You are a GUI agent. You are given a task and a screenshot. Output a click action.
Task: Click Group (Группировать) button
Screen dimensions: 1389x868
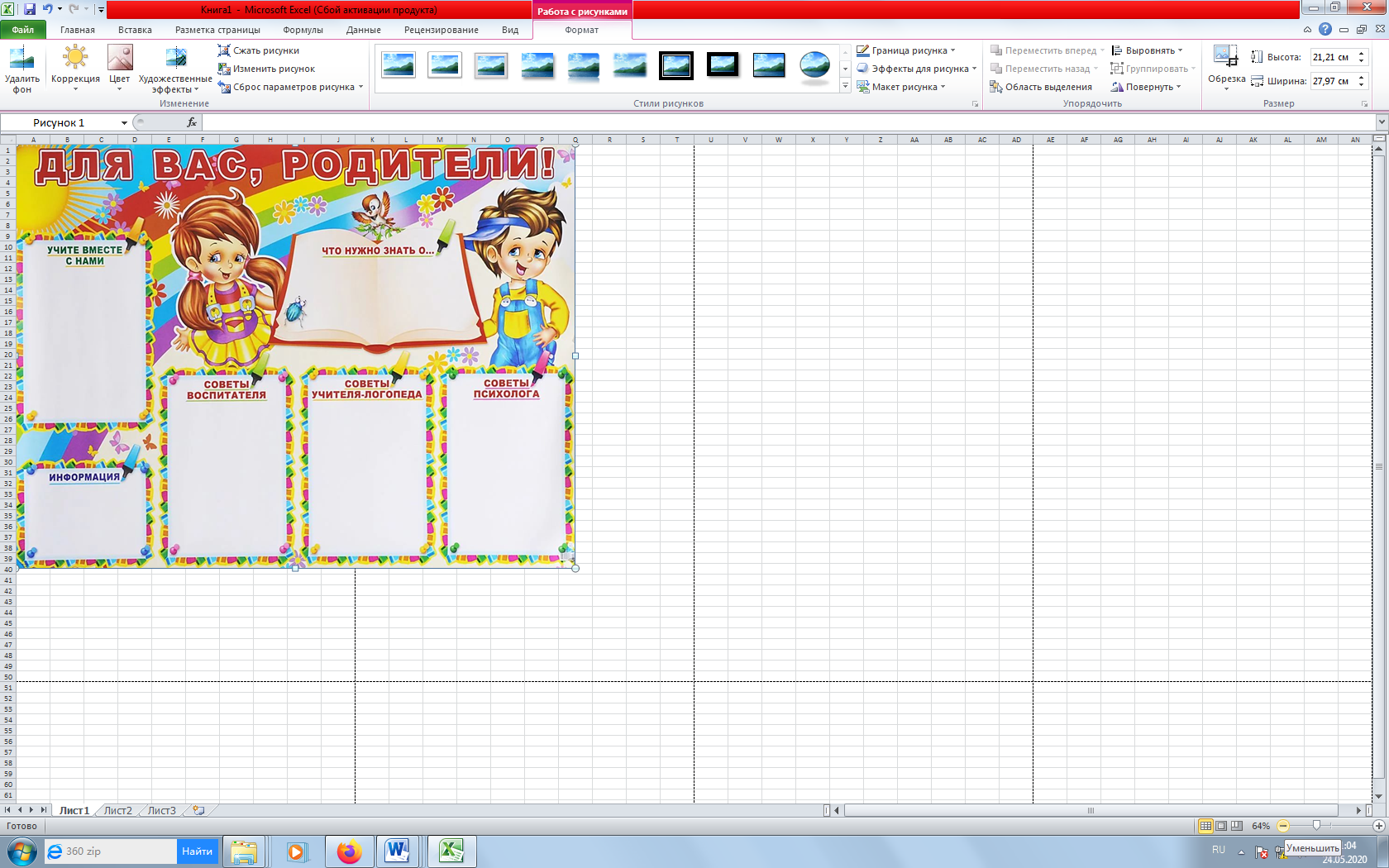(1153, 69)
